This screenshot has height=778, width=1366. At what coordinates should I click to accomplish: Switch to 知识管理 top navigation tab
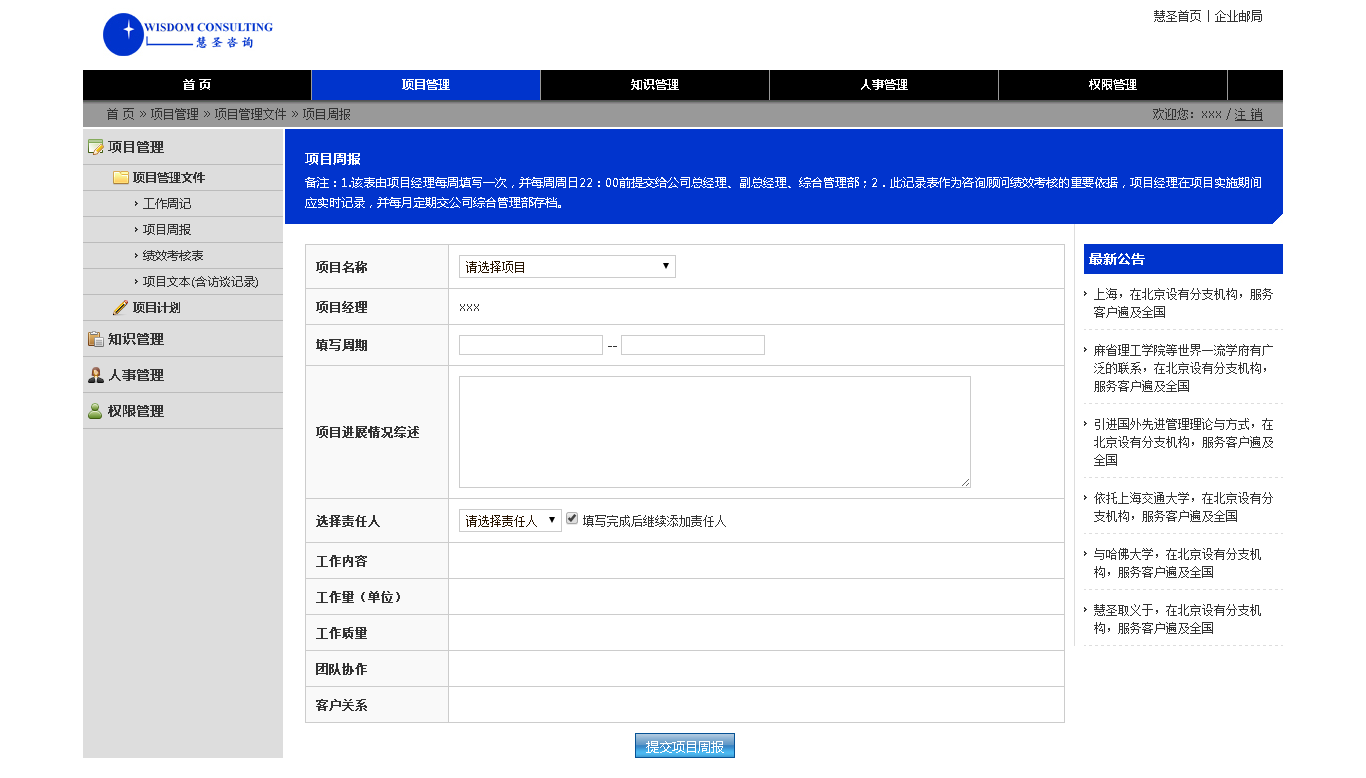point(654,85)
